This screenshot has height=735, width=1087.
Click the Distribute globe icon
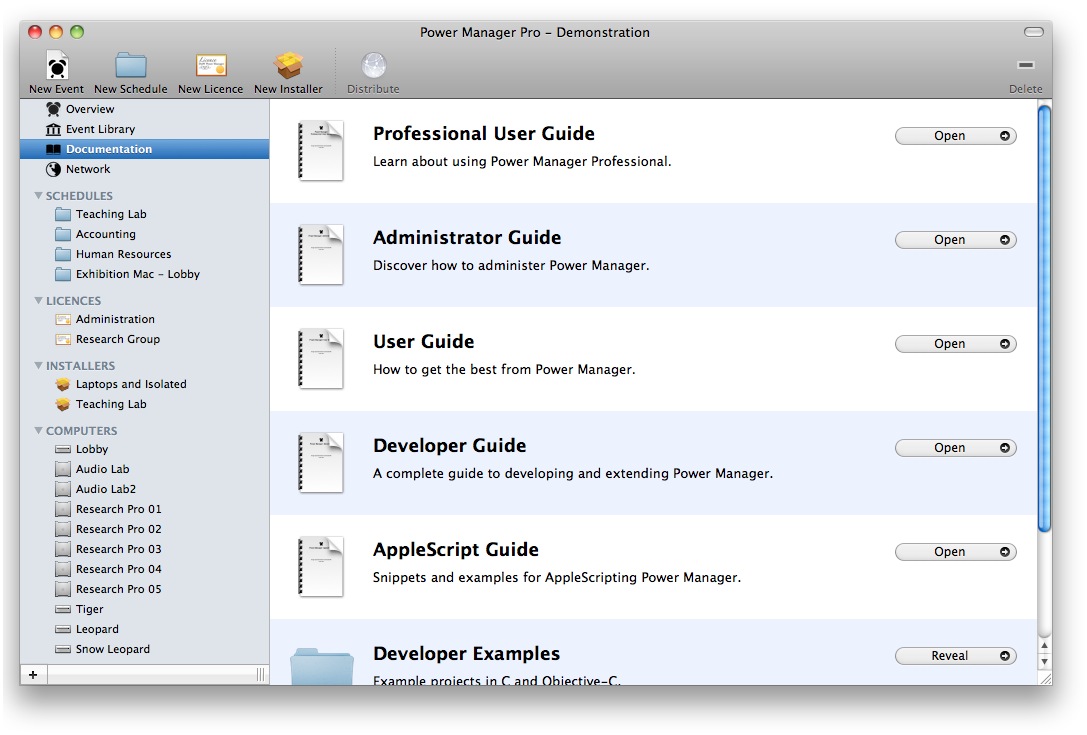pos(374,66)
